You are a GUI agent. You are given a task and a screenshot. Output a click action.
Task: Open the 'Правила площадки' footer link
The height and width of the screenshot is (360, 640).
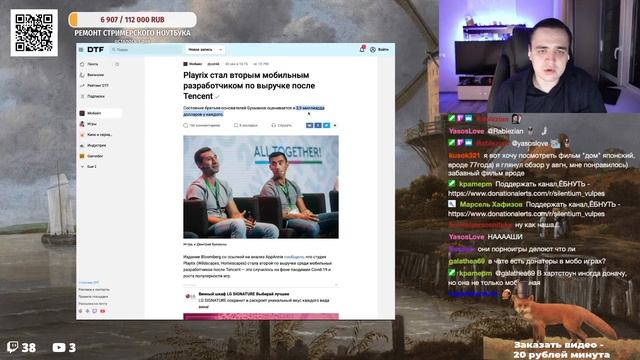point(93,297)
